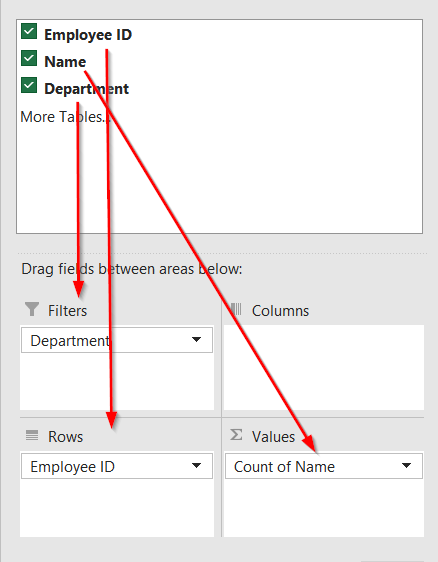
Task: Uncheck the Employee ID field checkbox
Action: (x=29, y=31)
